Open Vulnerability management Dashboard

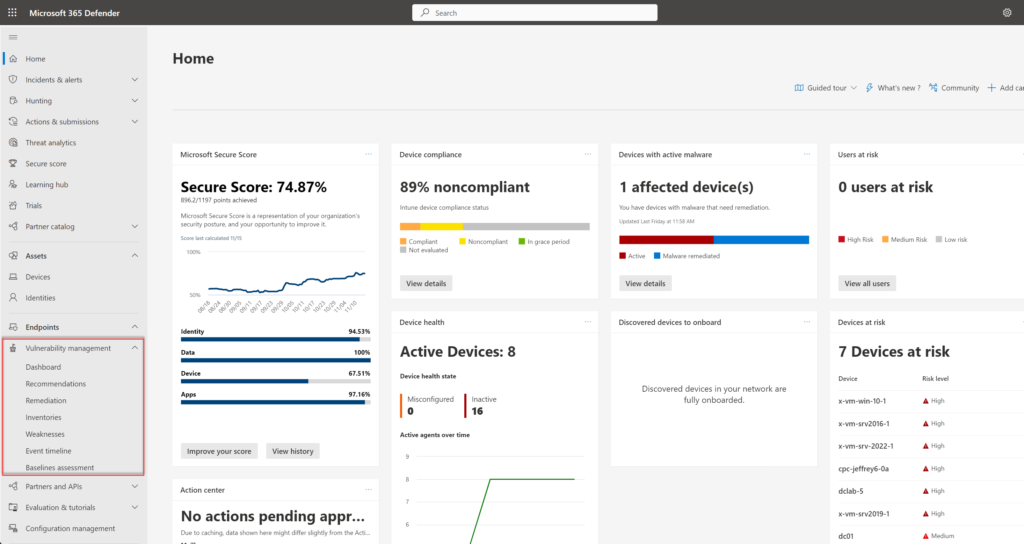coord(43,367)
